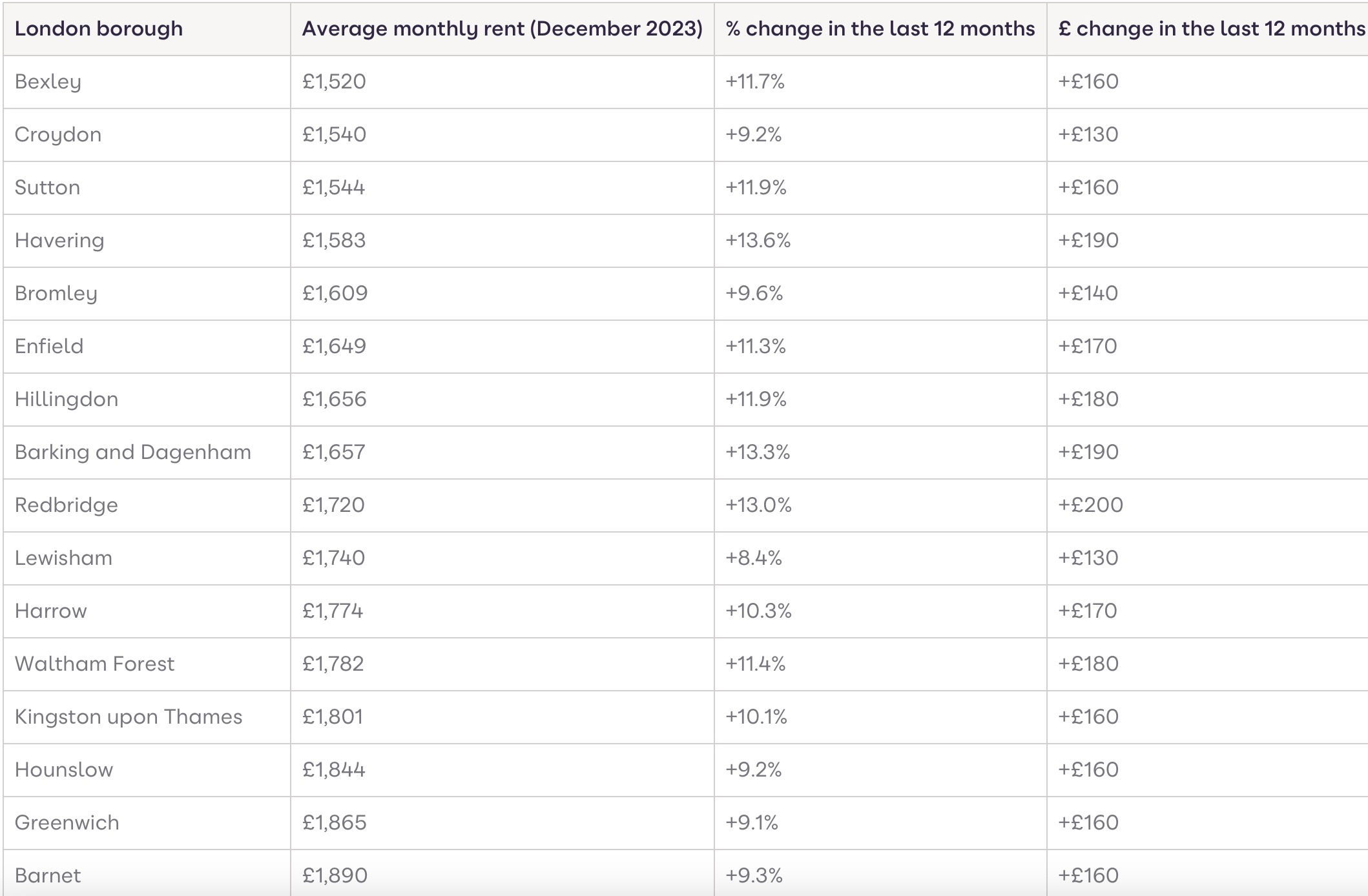Viewport: 1368px width, 896px height.
Task: Click Hounslow's +9.2% change cell
Action: pyautogui.click(x=754, y=770)
